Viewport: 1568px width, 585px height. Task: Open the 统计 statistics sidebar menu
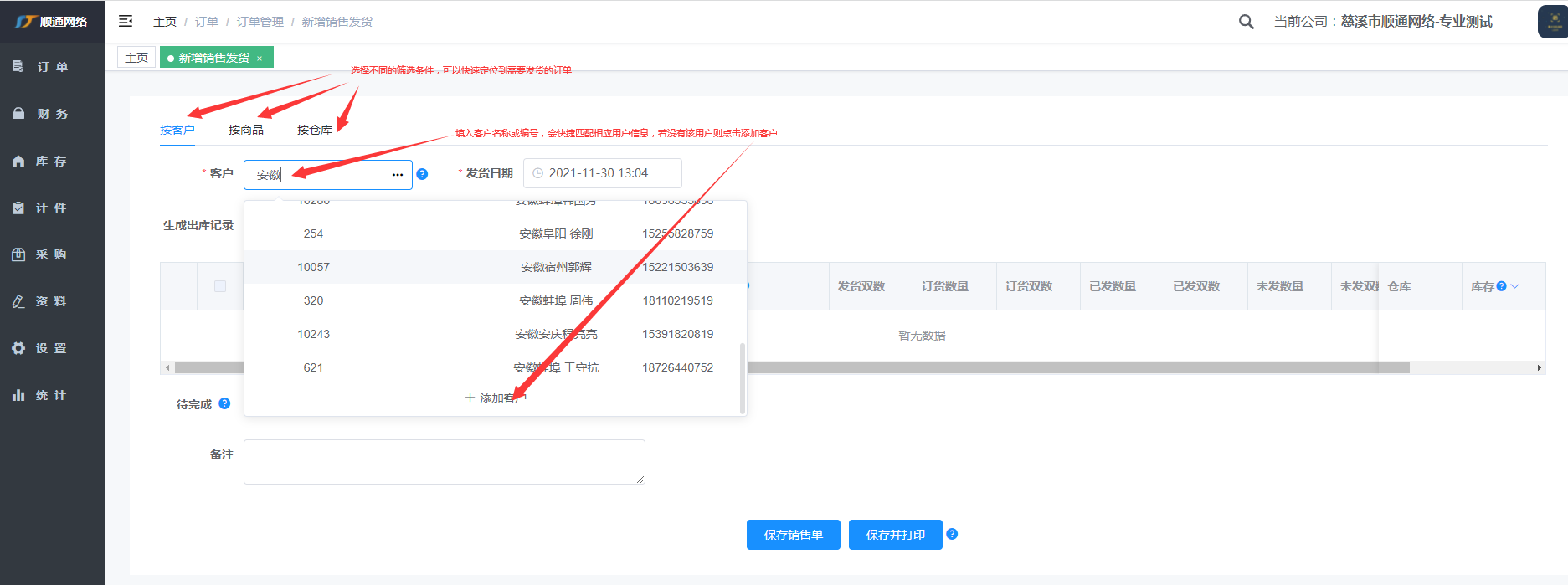(52, 395)
